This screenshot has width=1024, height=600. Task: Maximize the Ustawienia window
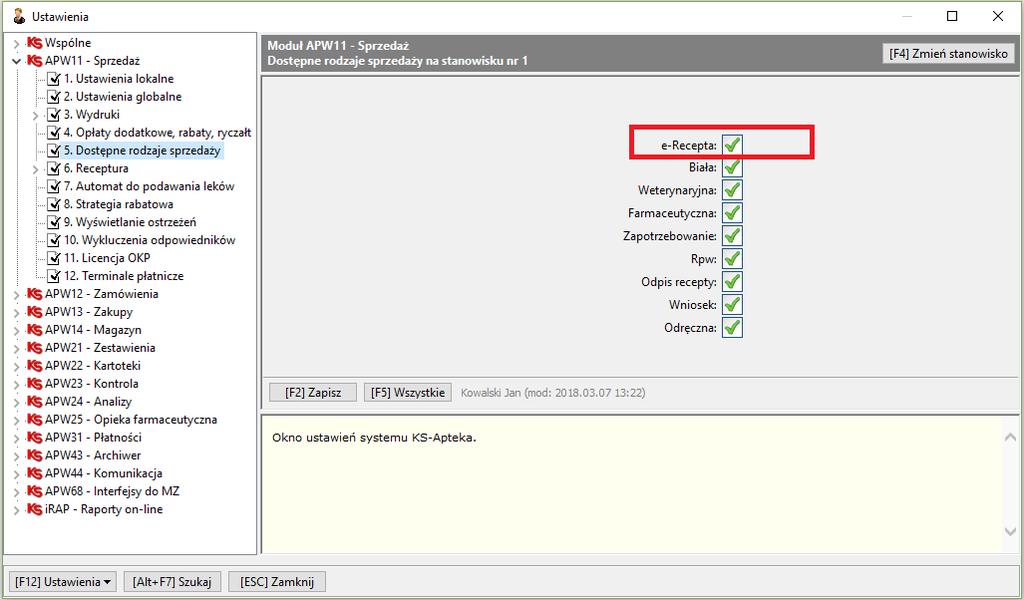(x=952, y=16)
